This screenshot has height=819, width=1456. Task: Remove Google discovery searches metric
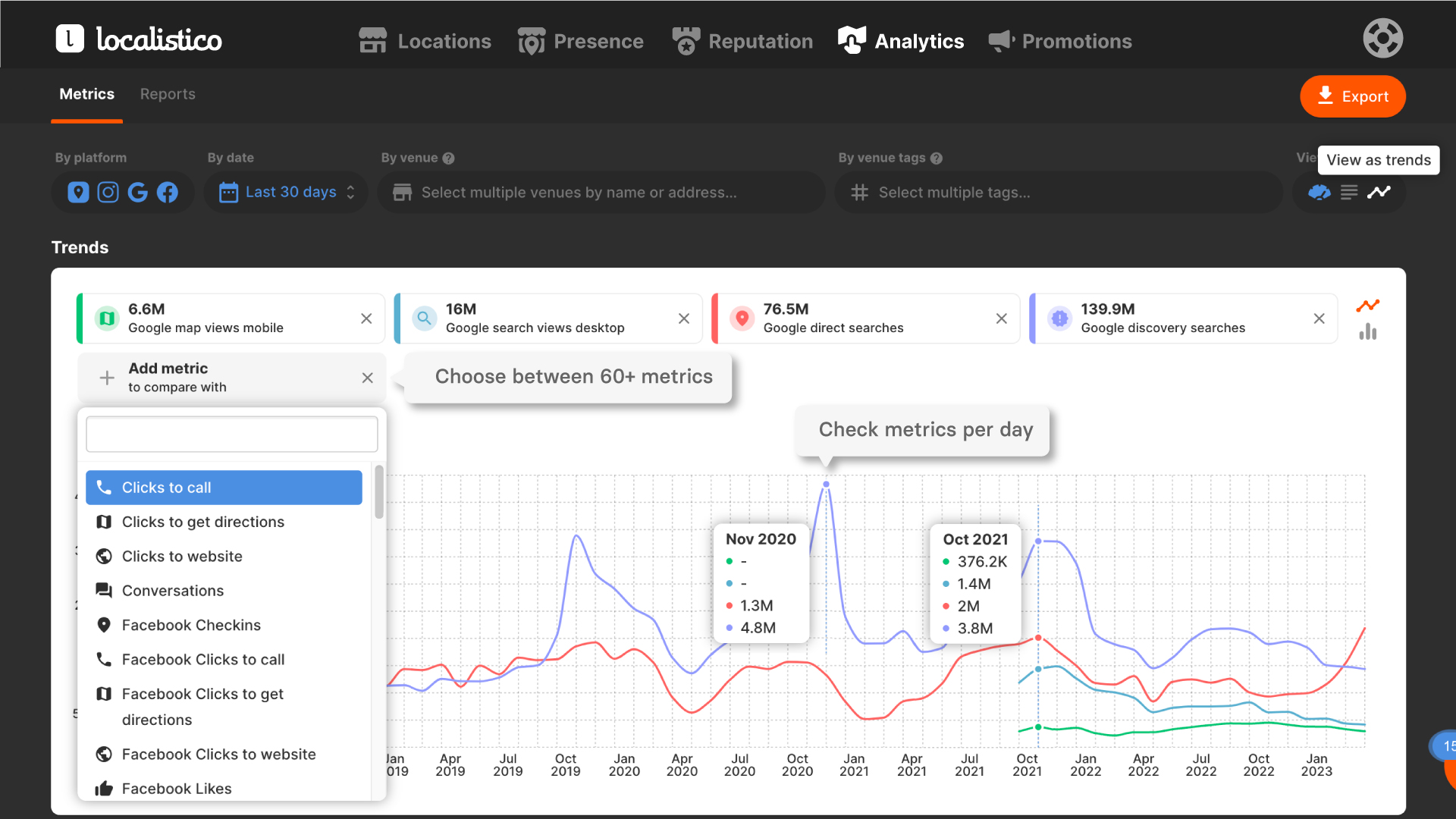tap(1319, 318)
